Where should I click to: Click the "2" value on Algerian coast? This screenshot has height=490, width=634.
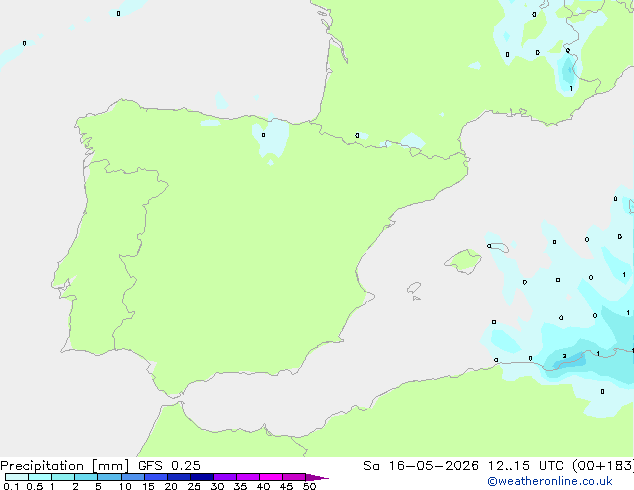[564, 356]
